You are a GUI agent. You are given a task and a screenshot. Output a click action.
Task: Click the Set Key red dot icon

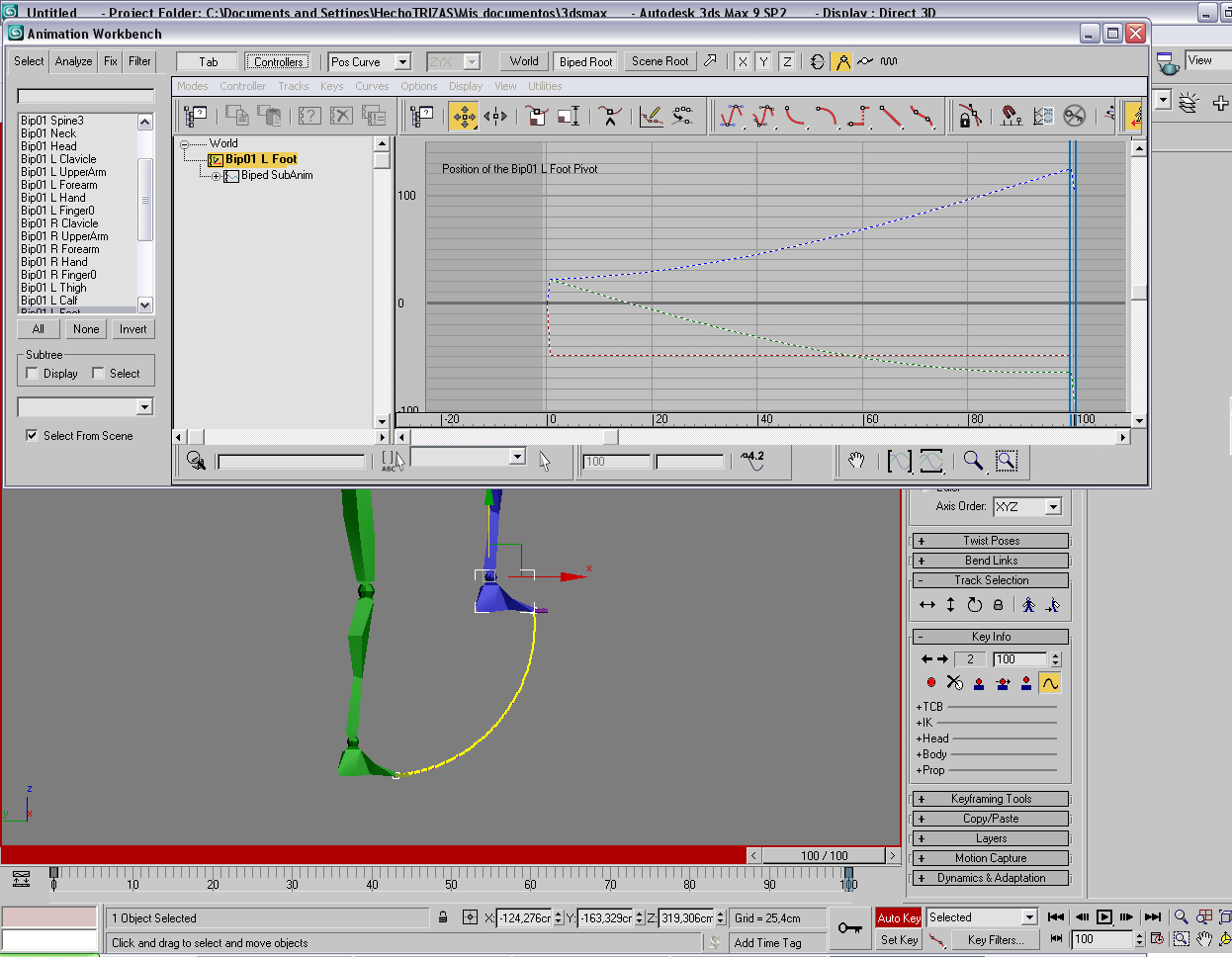coord(930,683)
